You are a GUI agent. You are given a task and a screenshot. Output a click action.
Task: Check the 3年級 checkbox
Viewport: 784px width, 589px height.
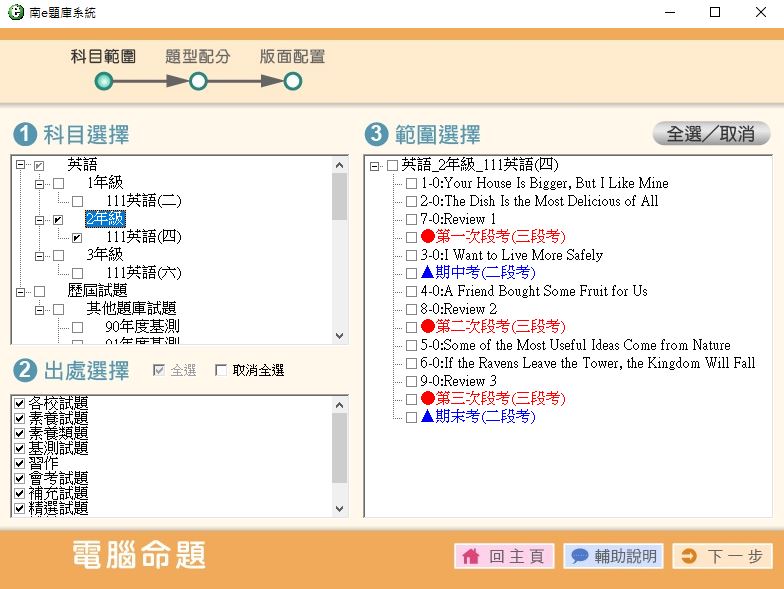tap(58, 256)
